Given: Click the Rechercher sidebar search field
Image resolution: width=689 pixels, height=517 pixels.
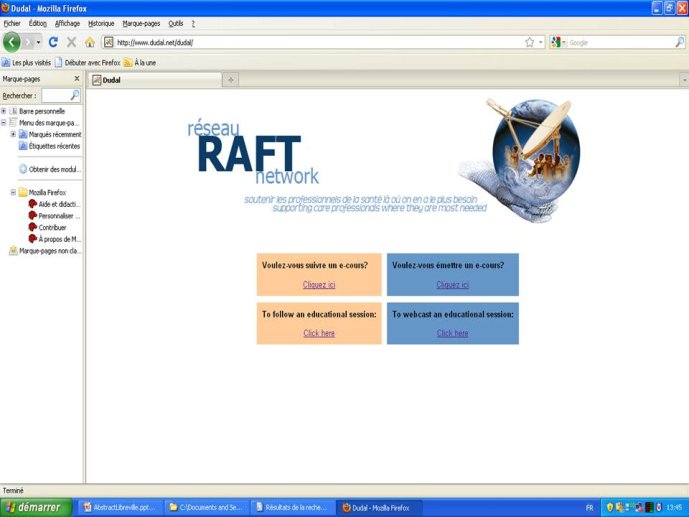Looking at the screenshot, I should pos(55,95).
